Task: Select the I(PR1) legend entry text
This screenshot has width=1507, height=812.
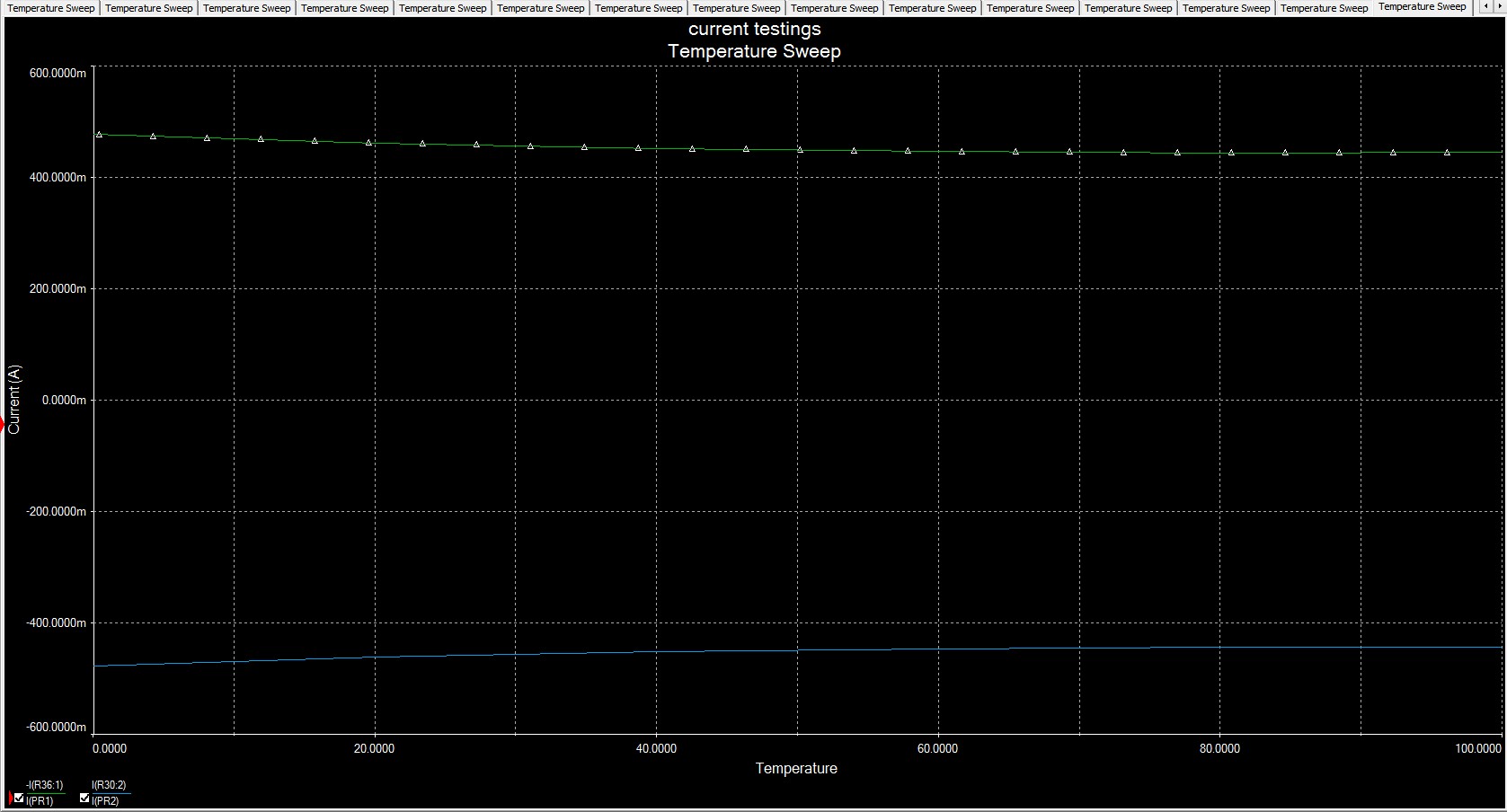Action: pos(40,801)
